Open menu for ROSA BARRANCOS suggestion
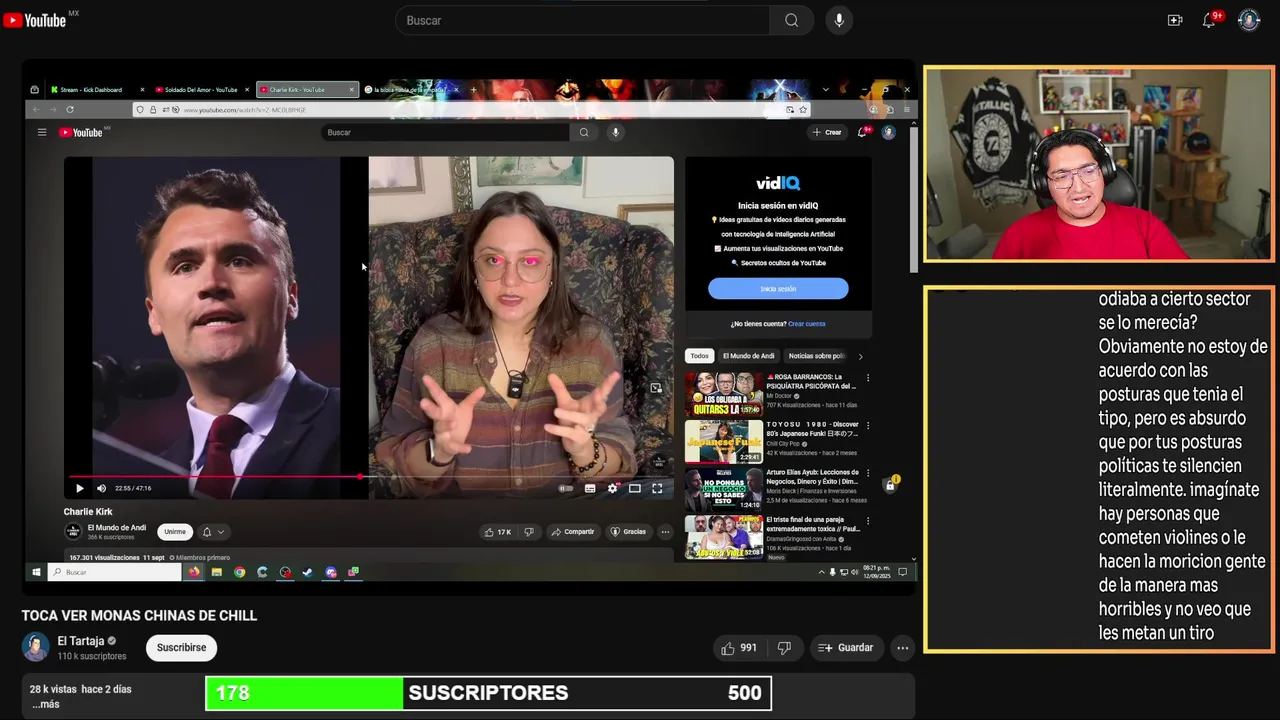Screen dimensions: 1280x720 click(867, 378)
